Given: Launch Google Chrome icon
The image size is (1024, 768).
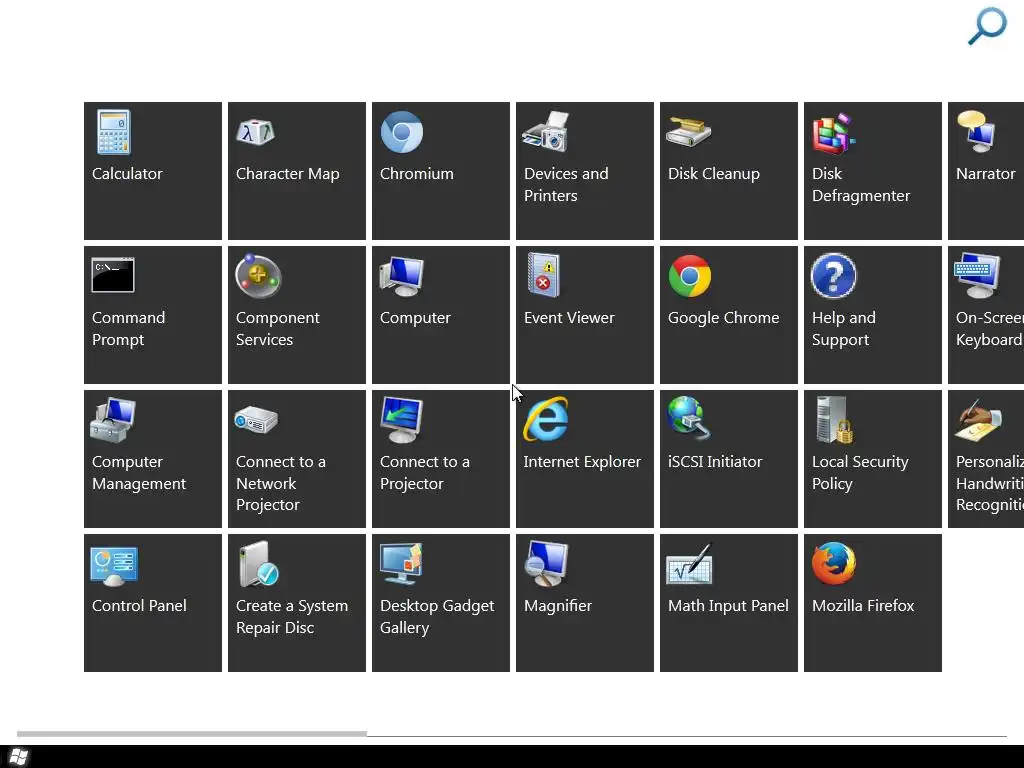Looking at the screenshot, I should click(x=690, y=276).
